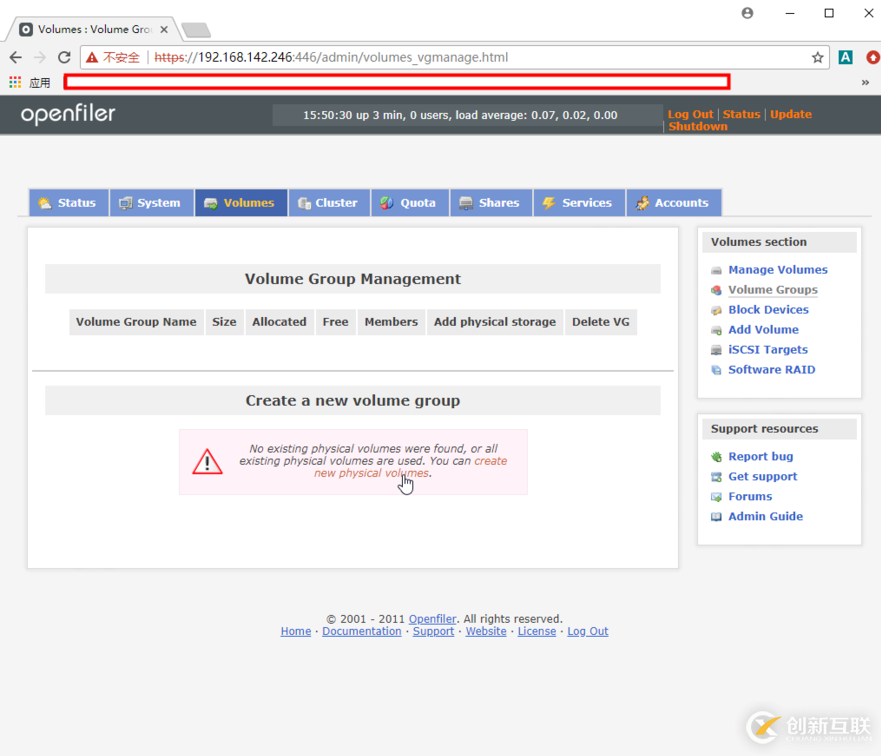This screenshot has height=756, width=881.
Task: Open Manage Volumes in sidebar
Action: pyautogui.click(x=777, y=270)
